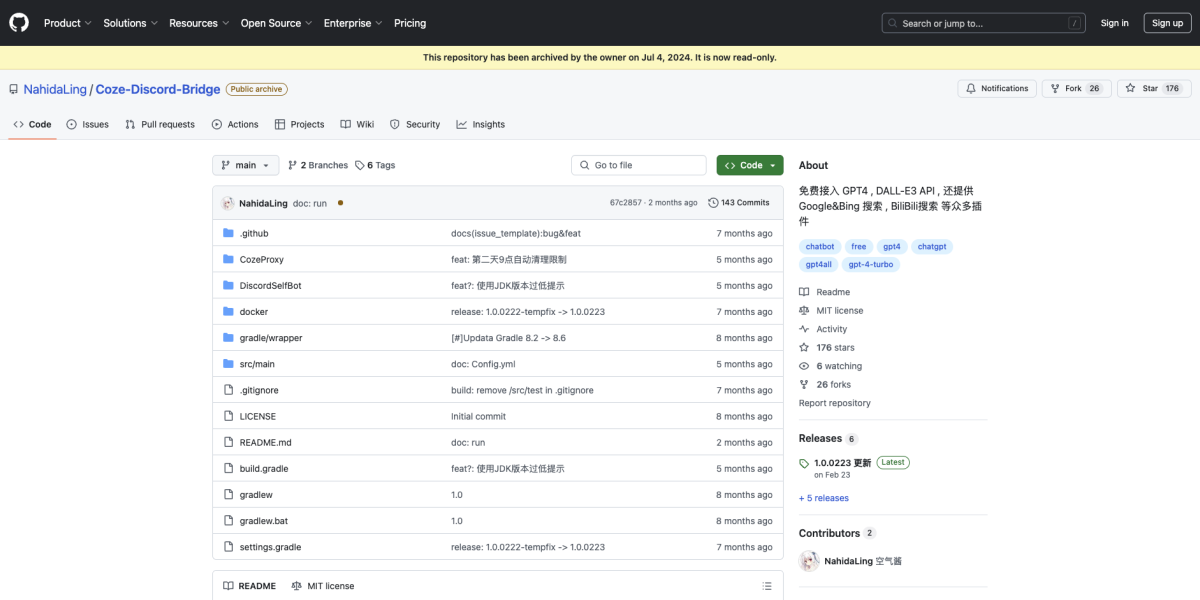
Task: Open the GitHub home logo
Action: click(18, 22)
